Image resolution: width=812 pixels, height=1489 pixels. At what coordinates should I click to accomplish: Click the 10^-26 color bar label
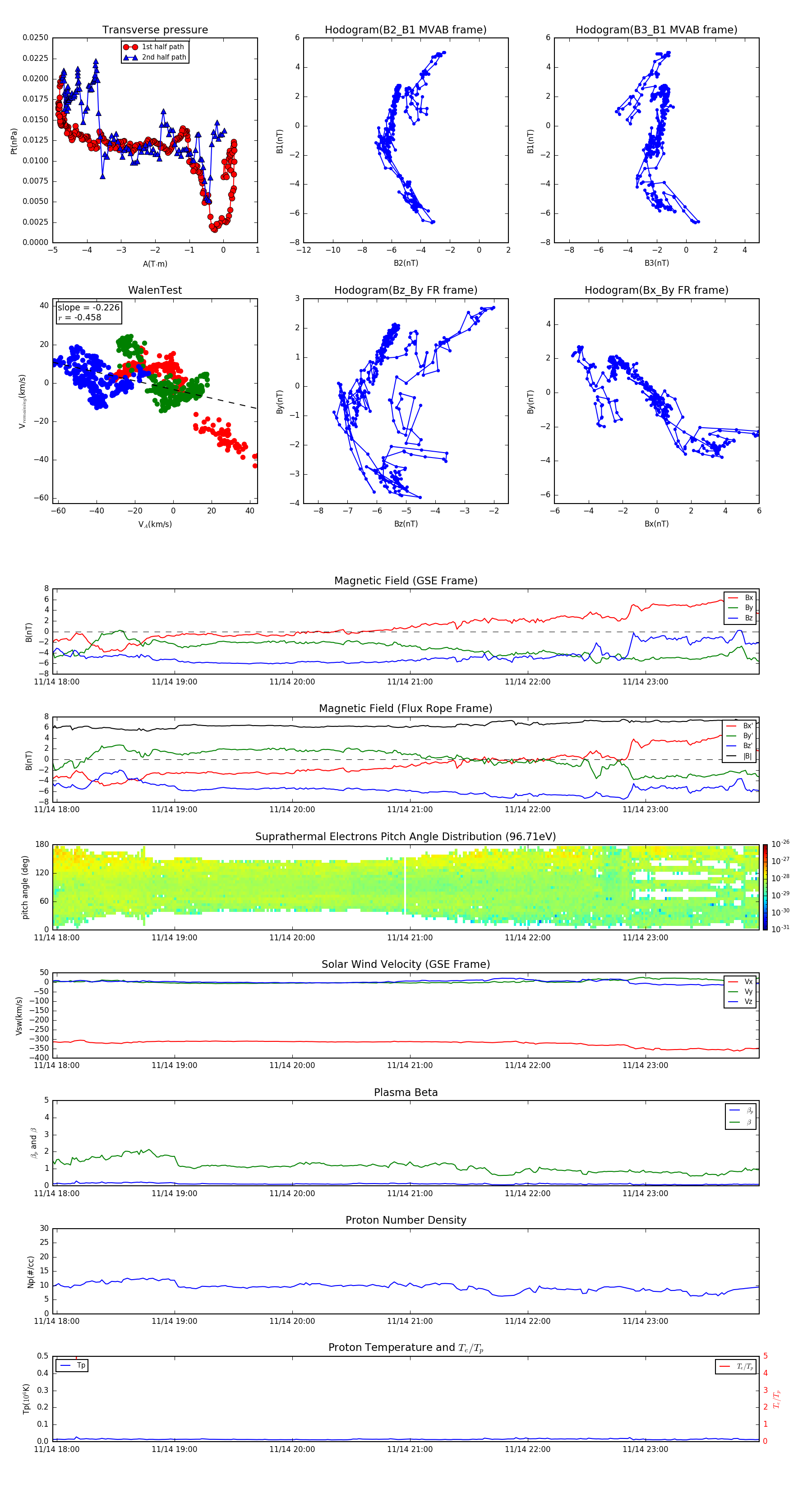coord(780,844)
